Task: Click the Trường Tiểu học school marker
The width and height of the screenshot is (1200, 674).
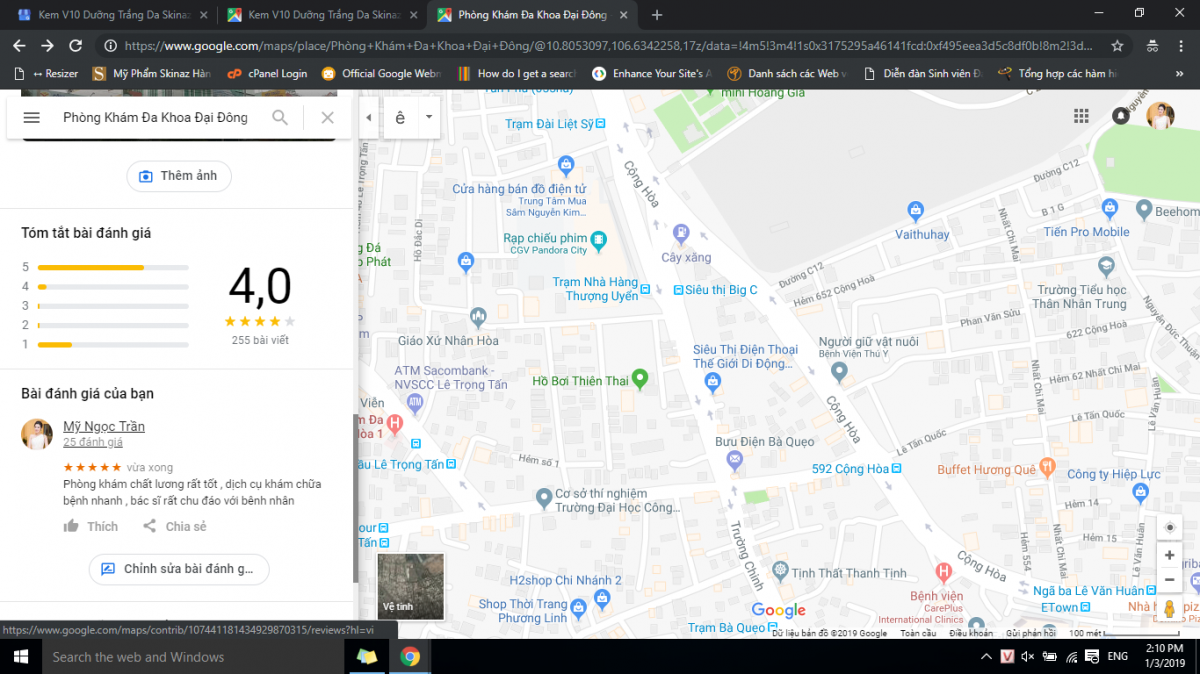Action: (x=1106, y=267)
